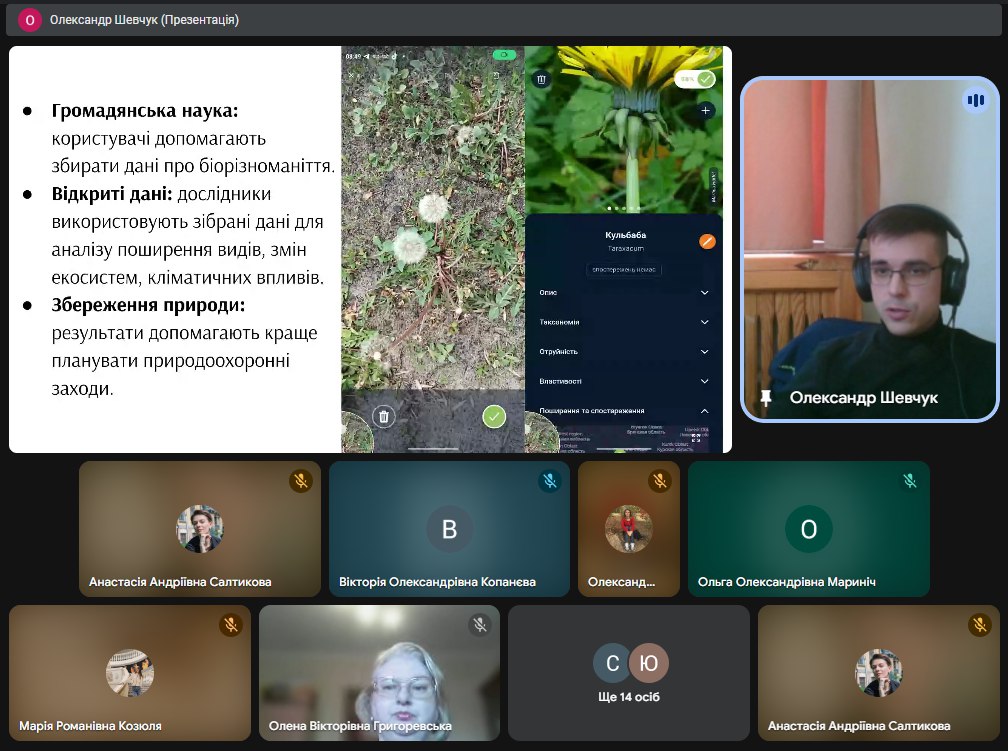
Task: Click muted mic icon on Ольга Мариніч tile
Action: [x=909, y=481]
